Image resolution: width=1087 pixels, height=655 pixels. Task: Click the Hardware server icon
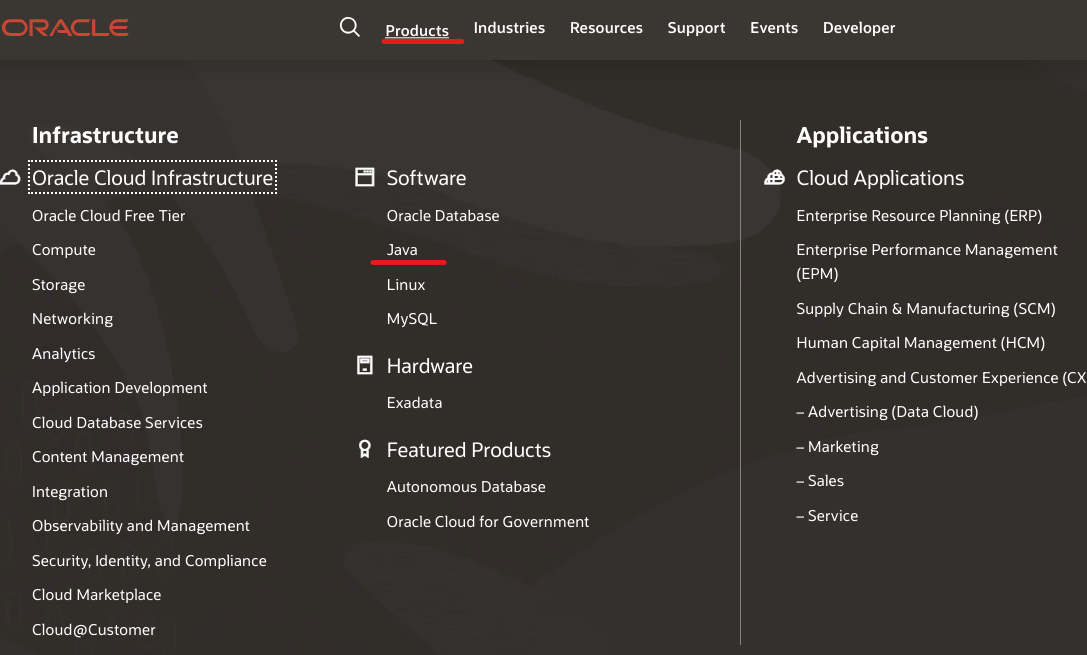pyautogui.click(x=365, y=366)
